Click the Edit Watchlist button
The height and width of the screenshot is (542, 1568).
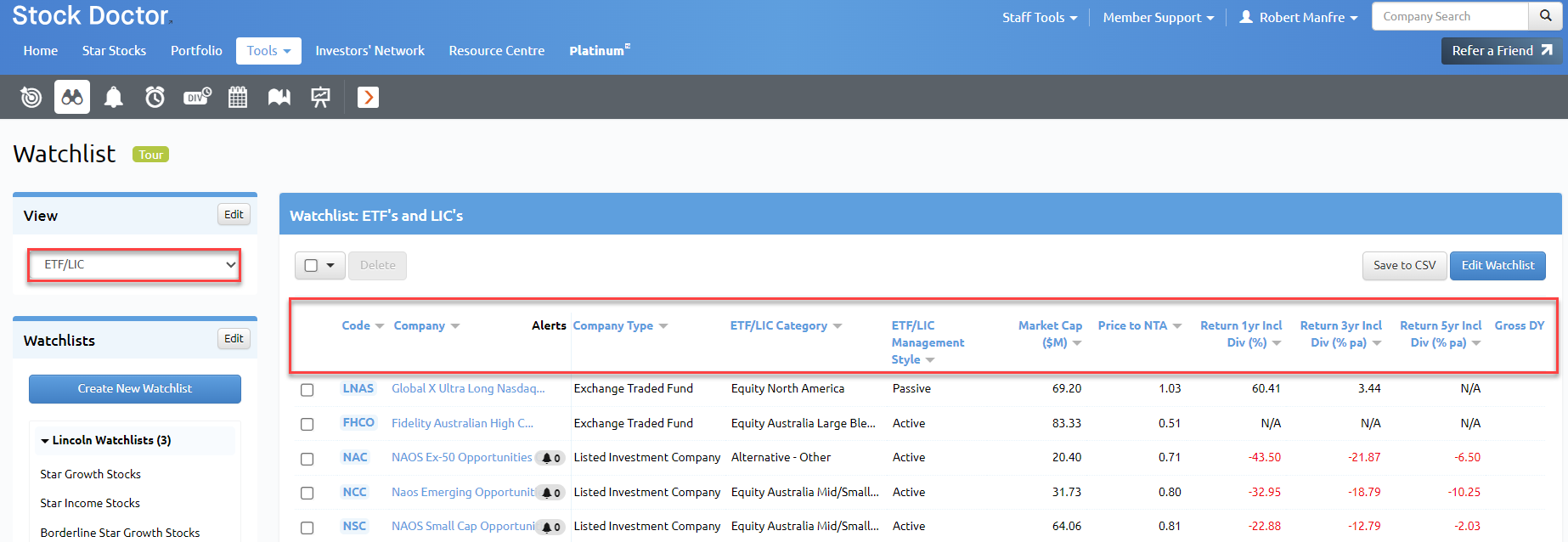[x=1497, y=266]
